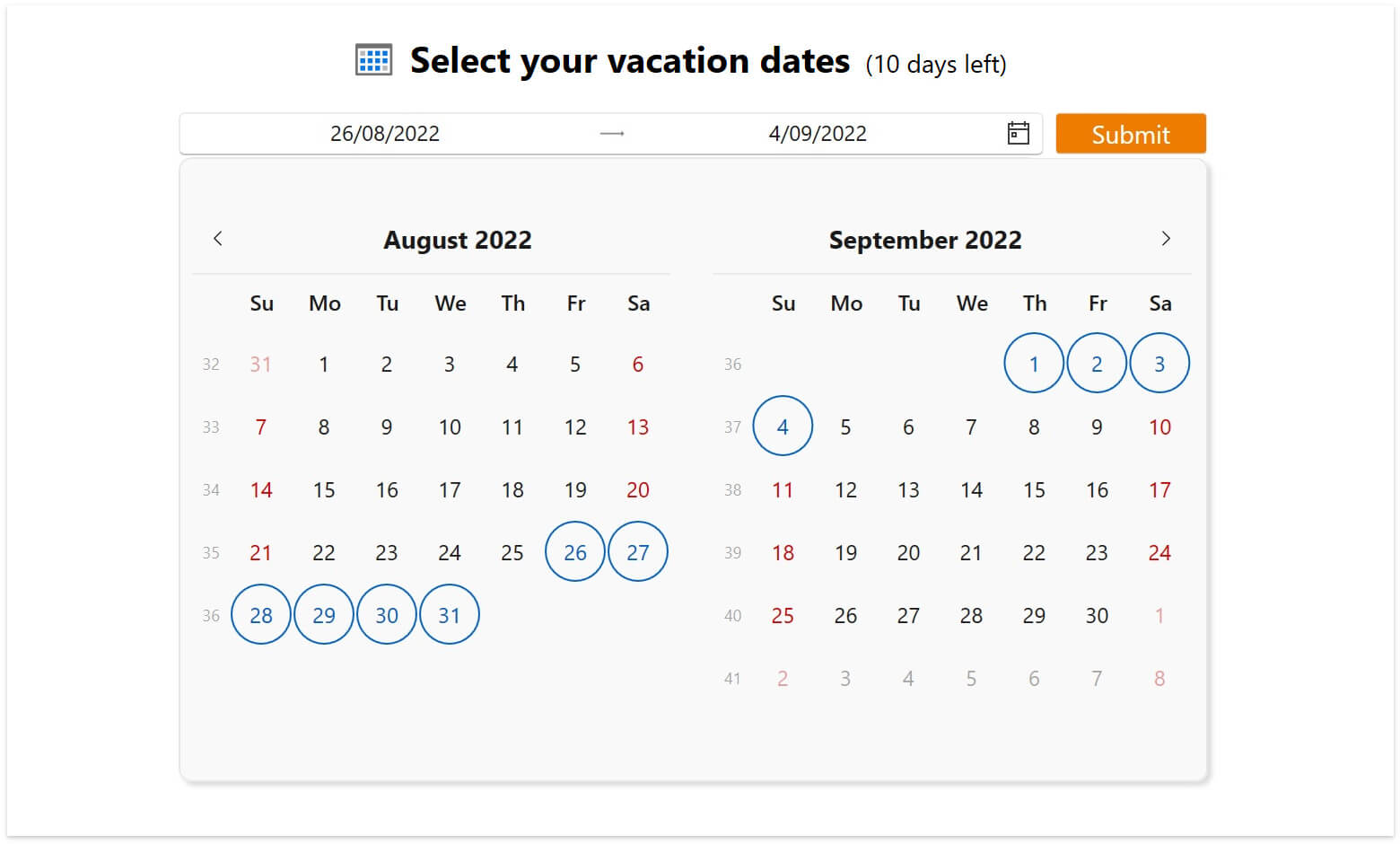Go to previous month with left chevron
The image size is (1400, 844).
click(217, 239)
